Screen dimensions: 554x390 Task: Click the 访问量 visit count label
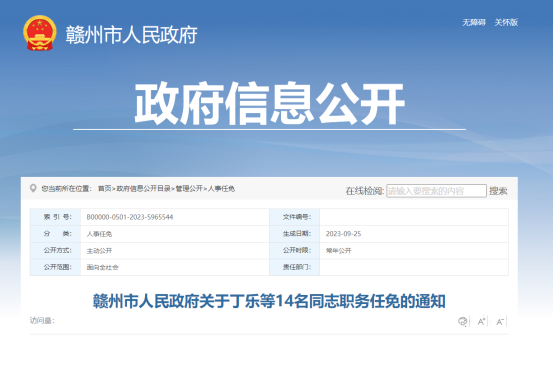[x=42, y=321]
